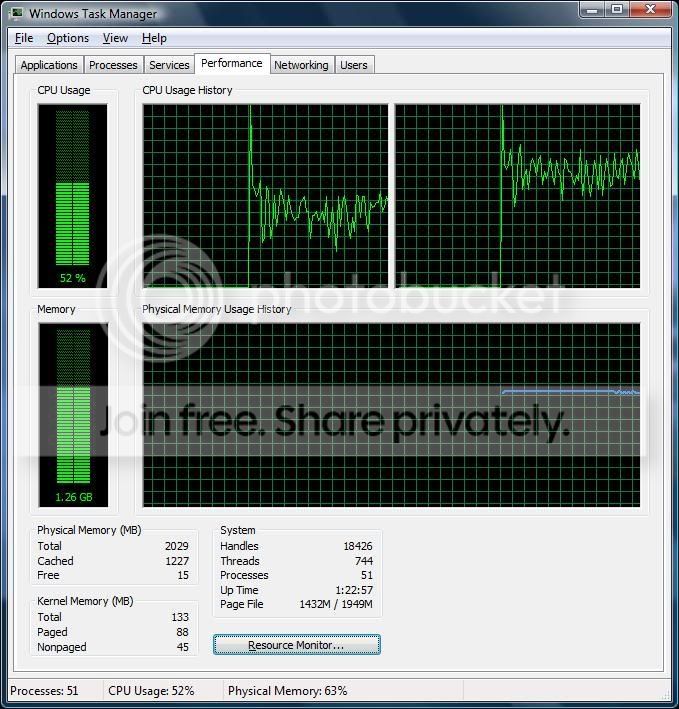The image size is (679, 709).
Task: Click the 'Kernel Memory (MB)' group label
Action: pyautogui.click(x=85, y=601)
